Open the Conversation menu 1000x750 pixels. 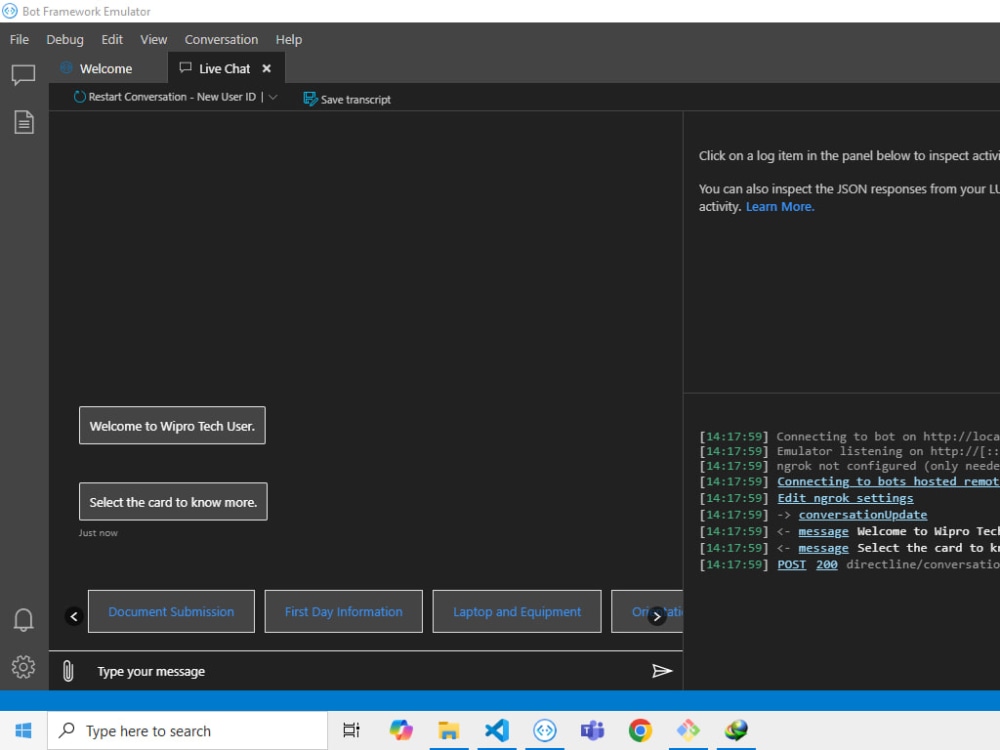(x=221, y=39)
